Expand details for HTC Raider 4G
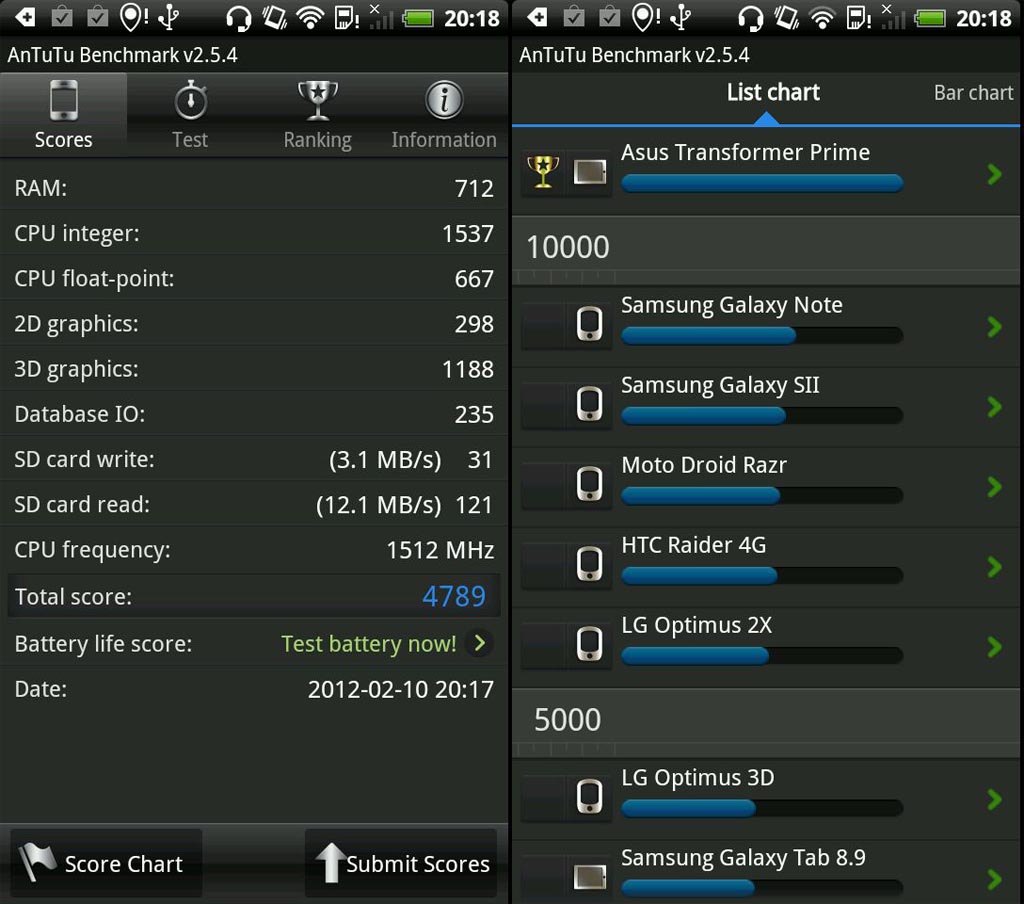 coord(994,567)
